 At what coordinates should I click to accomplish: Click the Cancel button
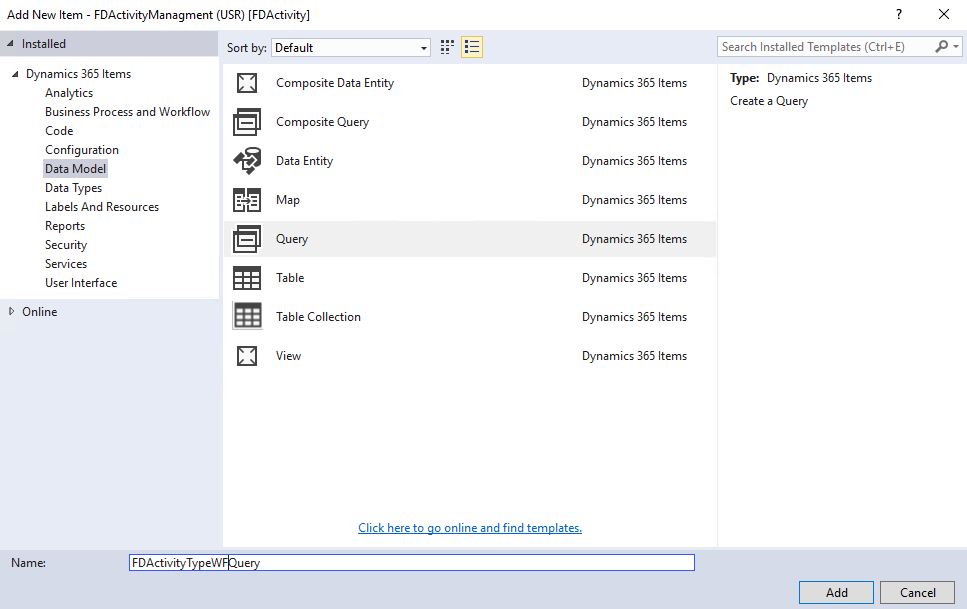[918, 592]
